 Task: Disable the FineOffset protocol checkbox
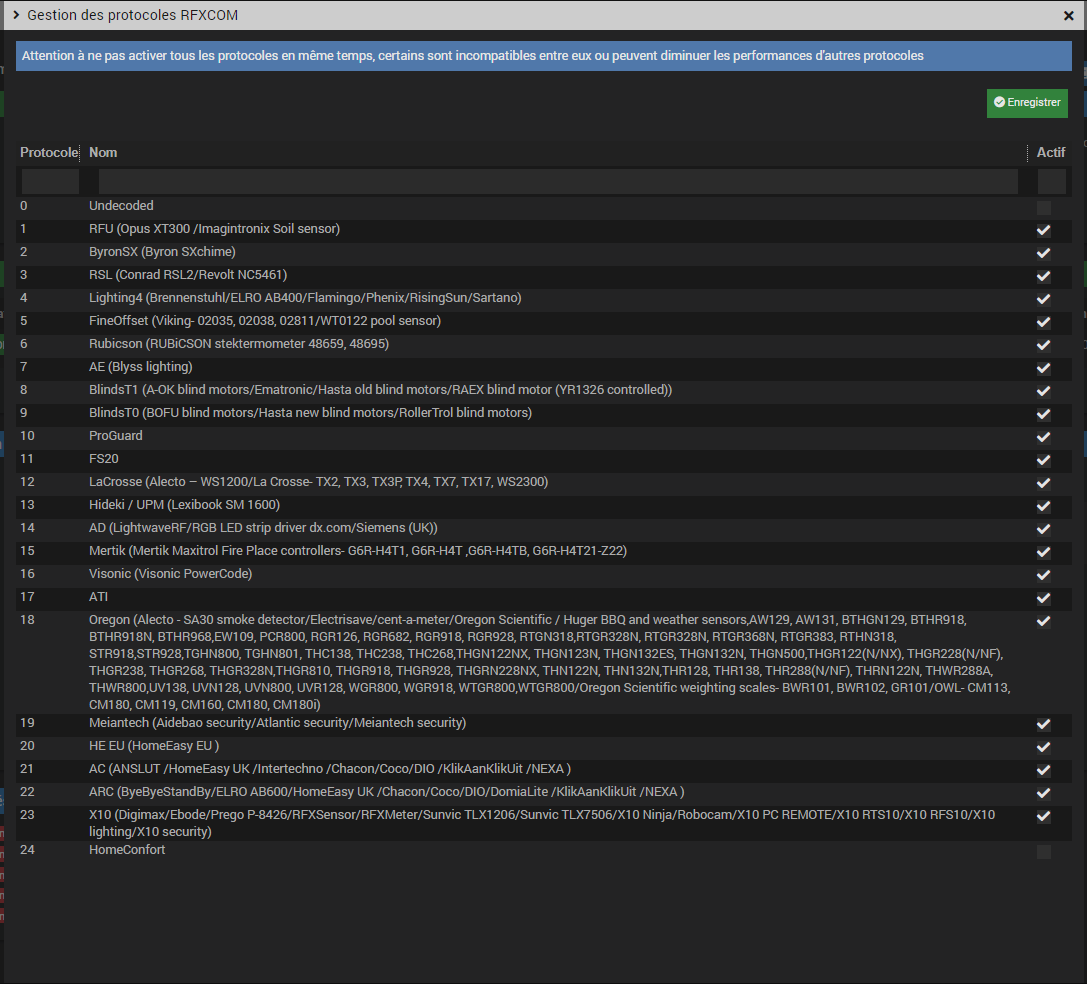pos(1043,322)
